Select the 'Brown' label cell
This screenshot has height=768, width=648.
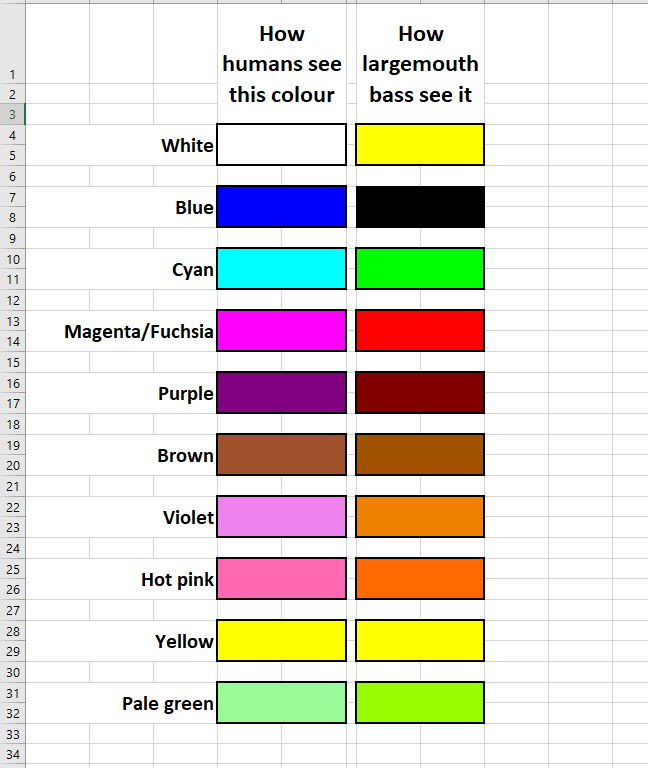coord(185,455)
